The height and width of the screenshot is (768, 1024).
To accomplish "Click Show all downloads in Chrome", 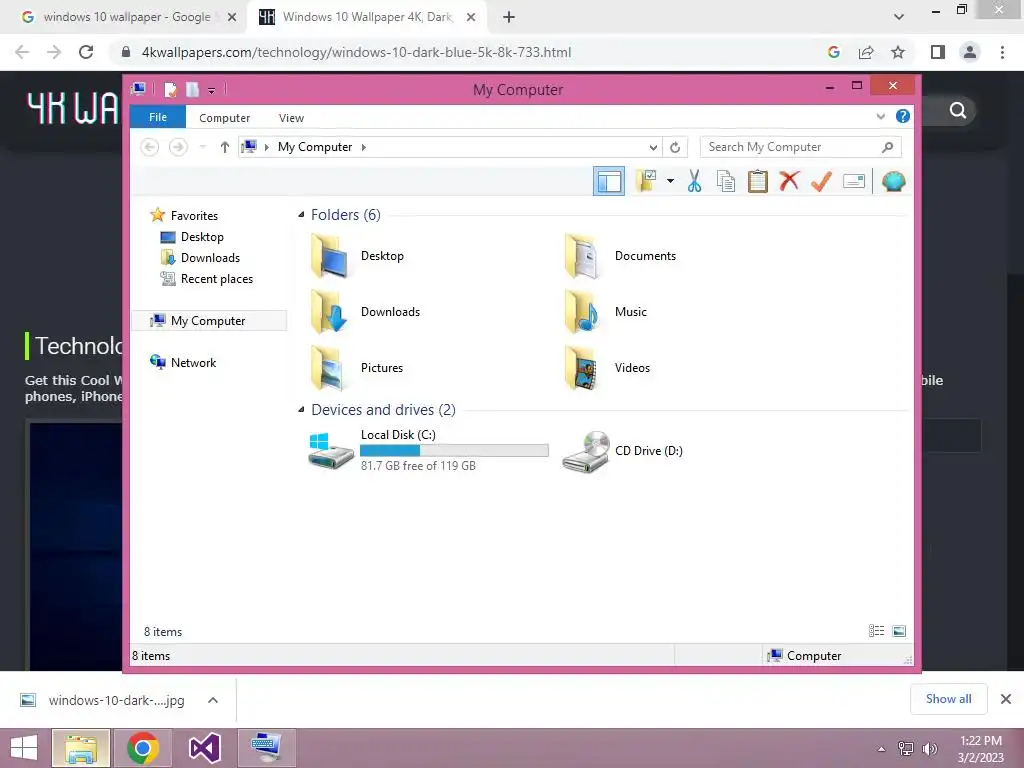I will click(948, 699).
